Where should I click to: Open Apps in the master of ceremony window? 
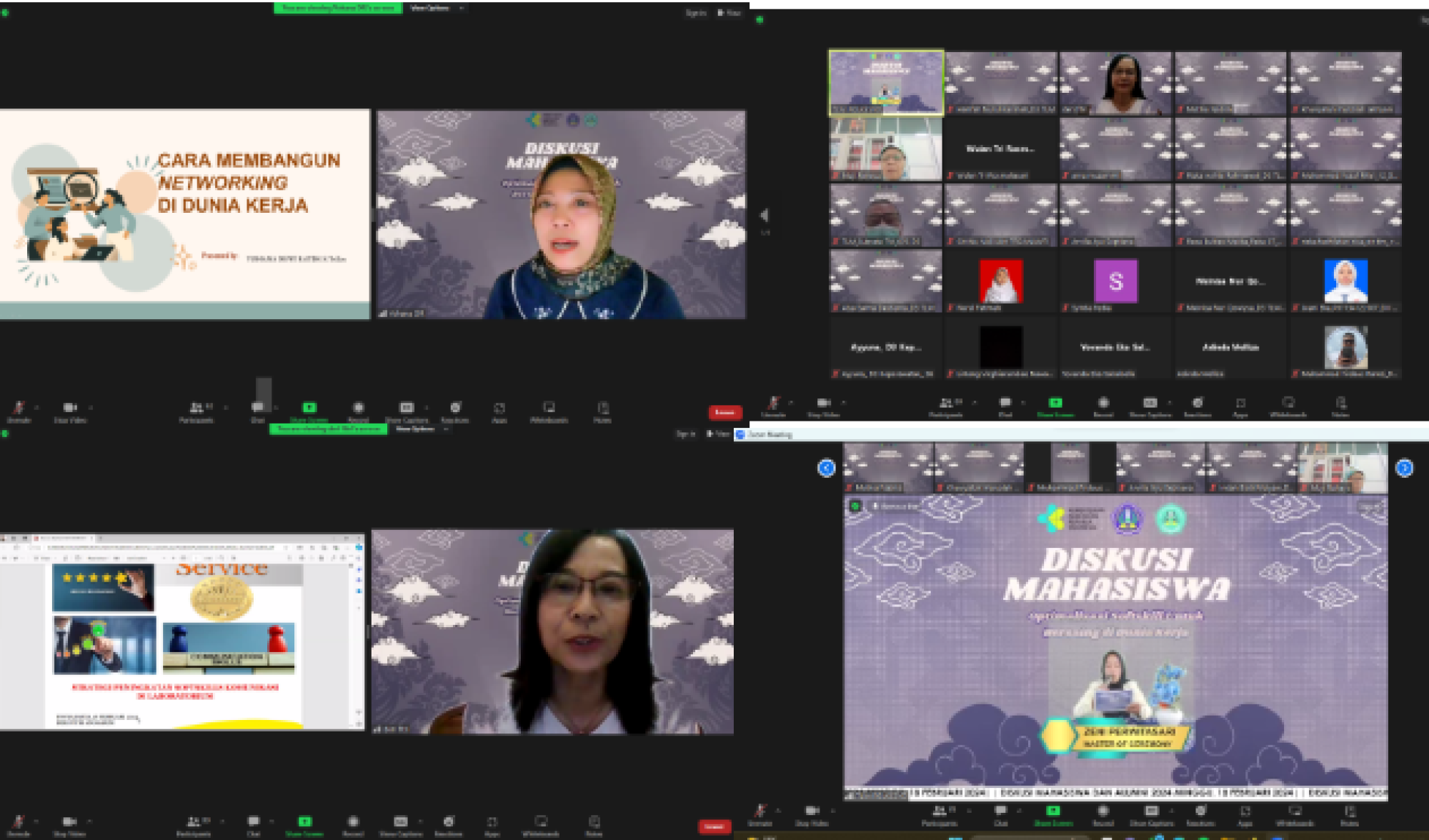(x=1245, y=812)
